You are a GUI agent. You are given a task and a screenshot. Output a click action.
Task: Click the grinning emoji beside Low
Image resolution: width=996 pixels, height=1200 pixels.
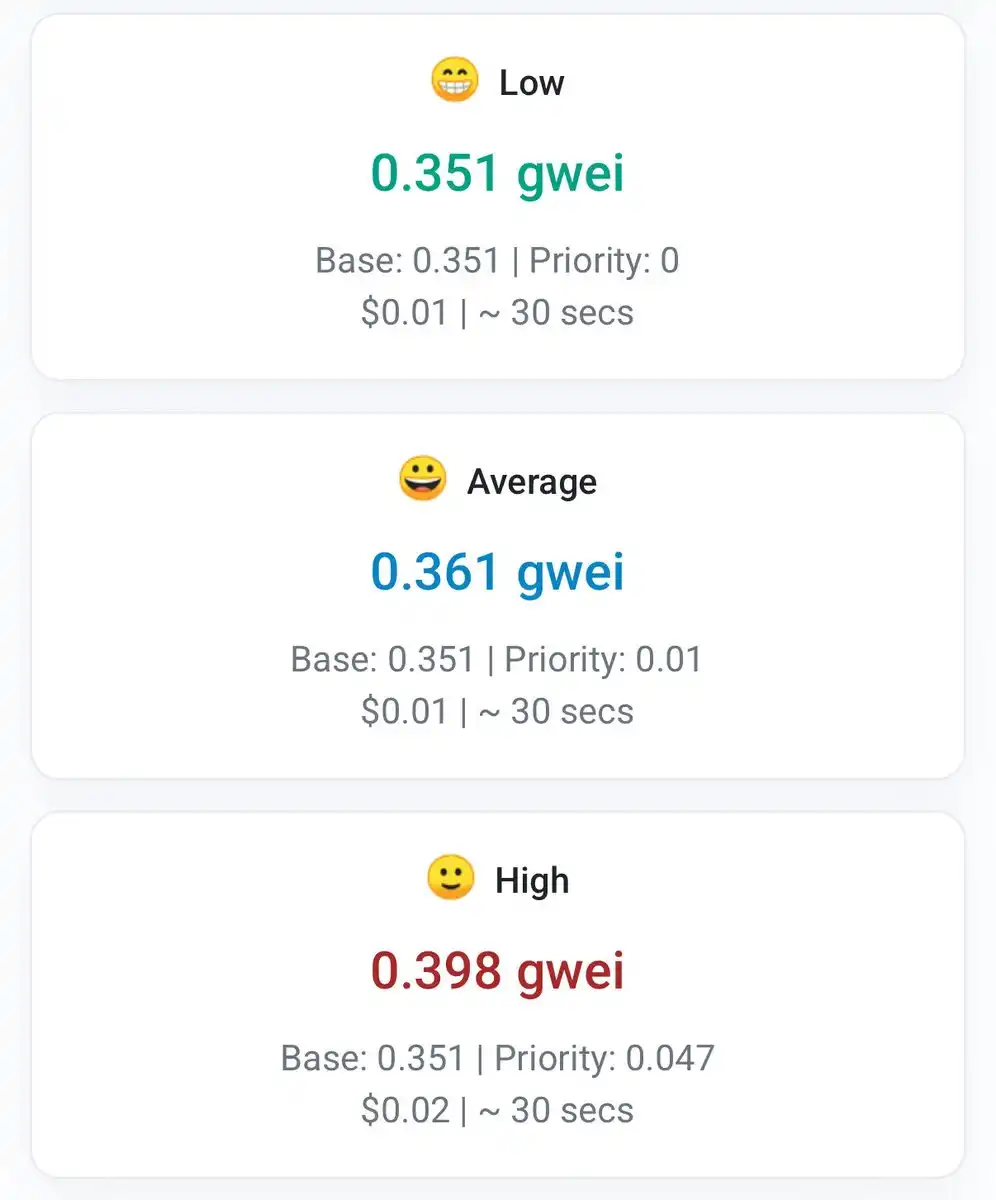click(455, 81)
